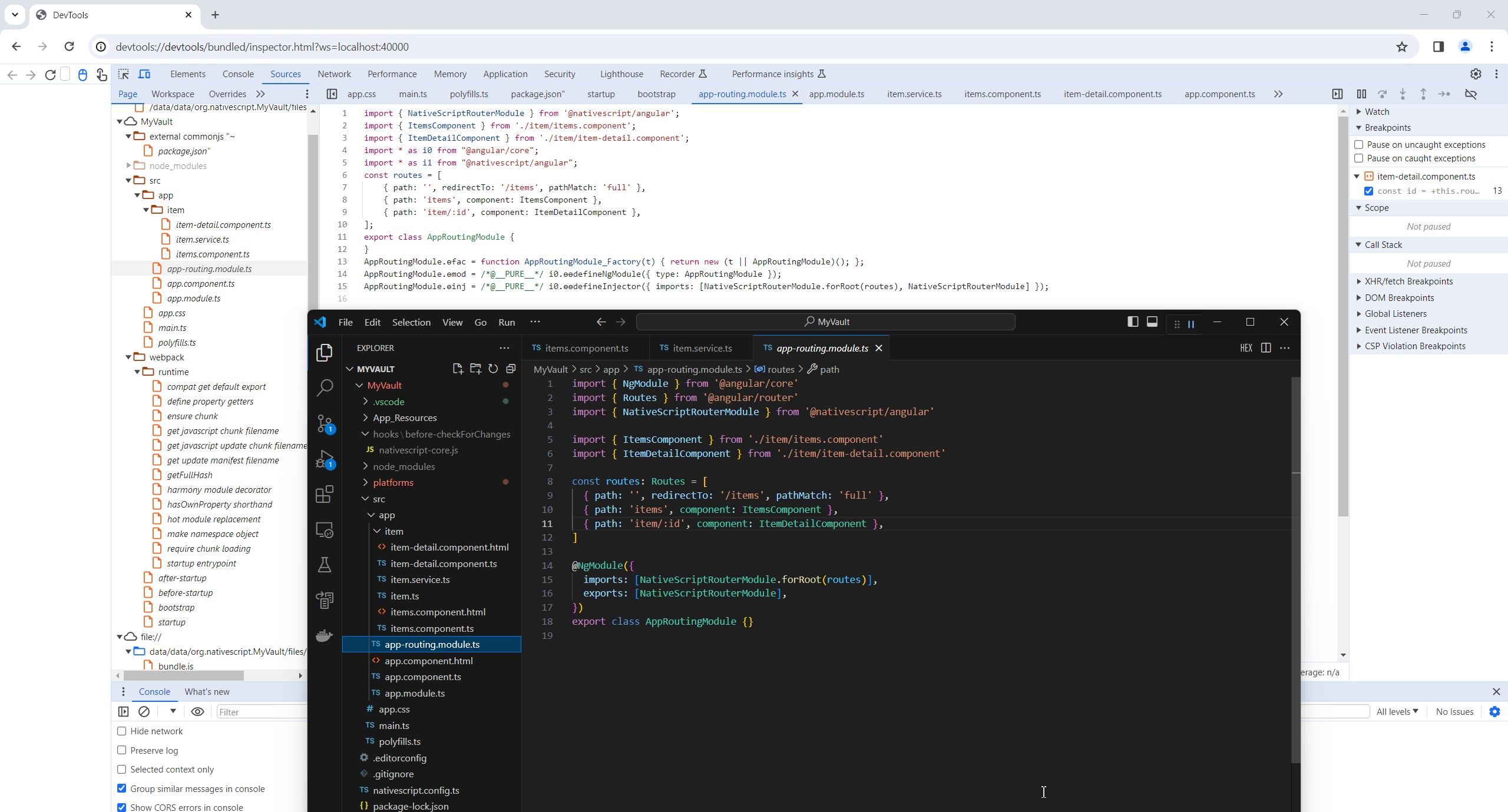Image resolution: width=1508 pixels, height=812 pixels.
Task: Open the VS Code Search view
Action: pos(325,387)
